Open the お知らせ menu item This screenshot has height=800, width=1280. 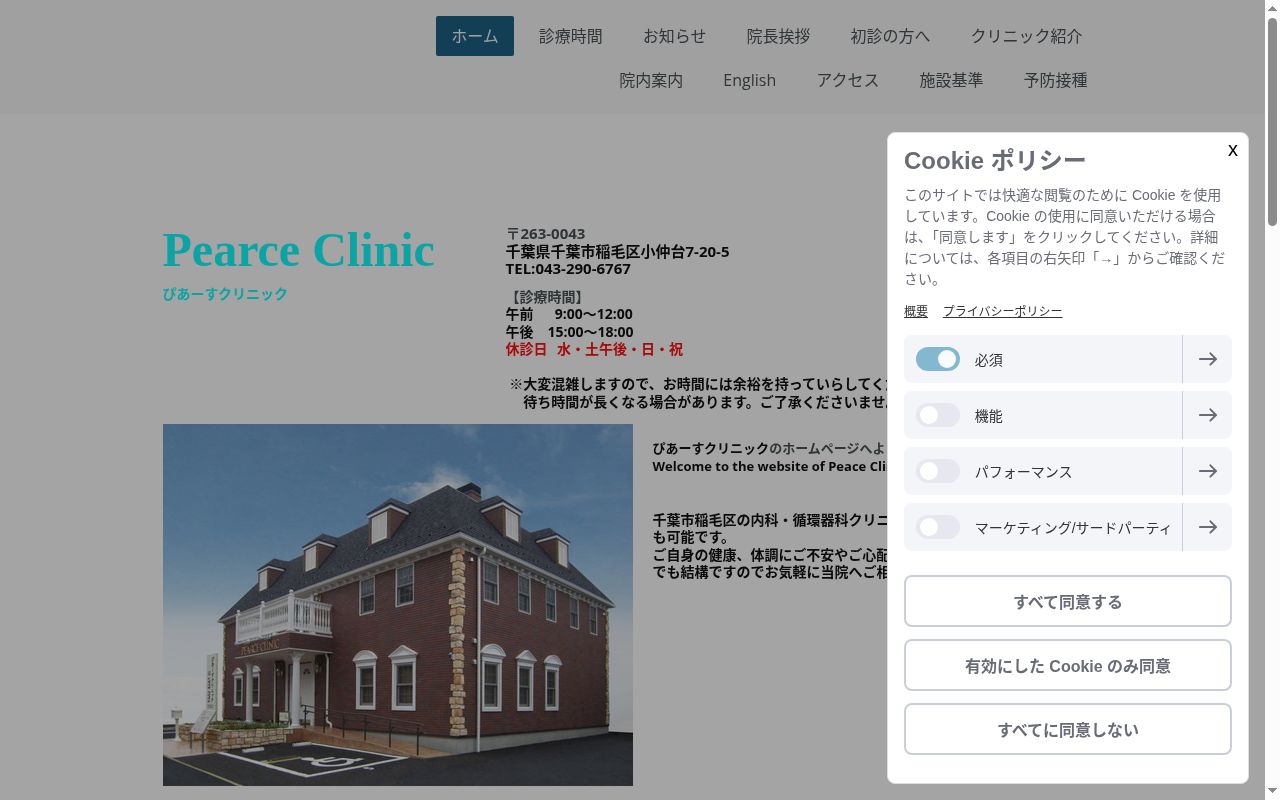coord(675,36)
